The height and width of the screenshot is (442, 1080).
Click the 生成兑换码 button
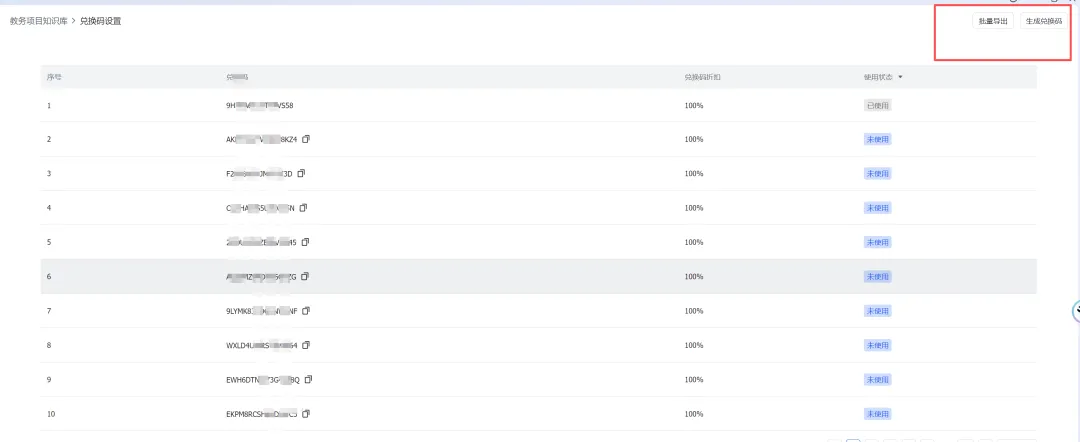point(1043,21)
